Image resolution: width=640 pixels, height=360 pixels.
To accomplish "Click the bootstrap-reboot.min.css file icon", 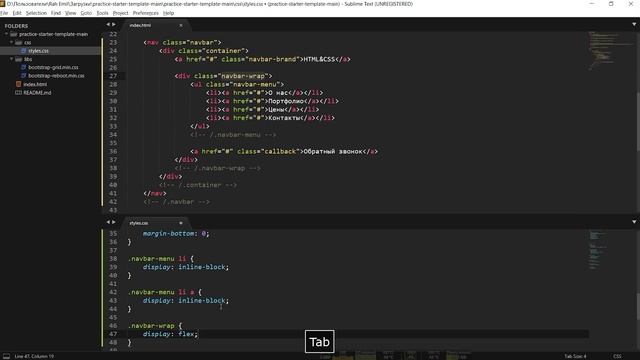I will coord(24,76).
